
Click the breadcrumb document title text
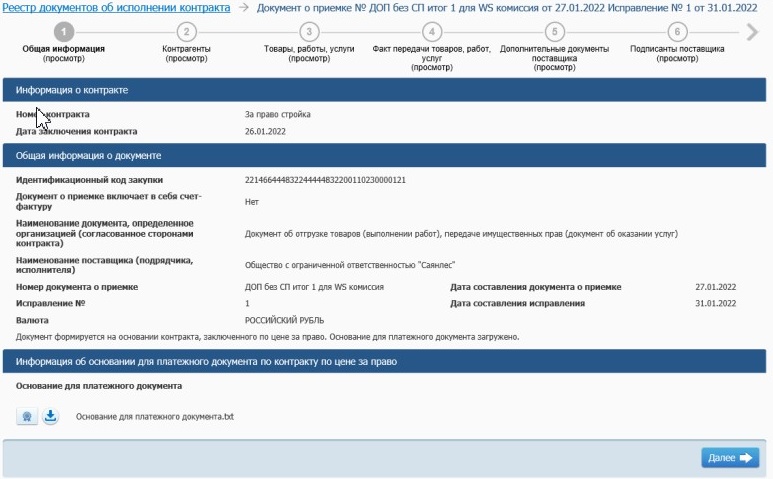click(x=507, y=8)
